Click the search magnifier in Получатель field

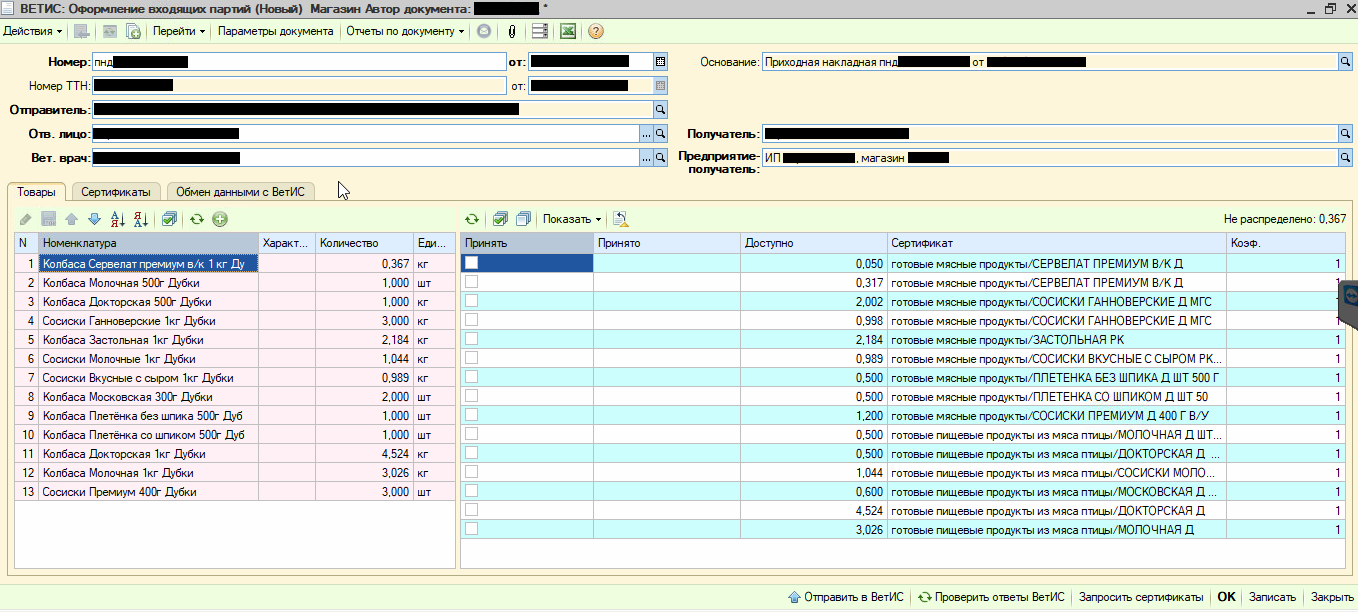tap(1345, 133)
